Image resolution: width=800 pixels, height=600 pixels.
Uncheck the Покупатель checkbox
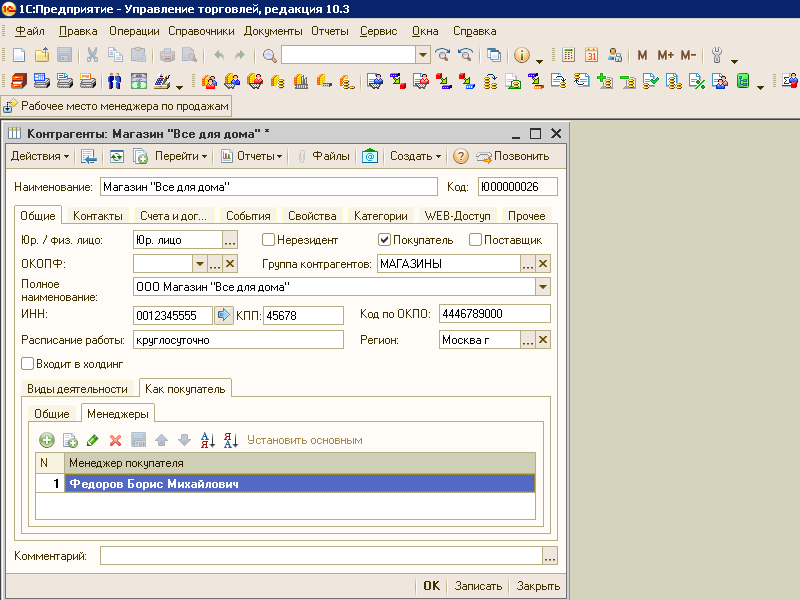384,239
